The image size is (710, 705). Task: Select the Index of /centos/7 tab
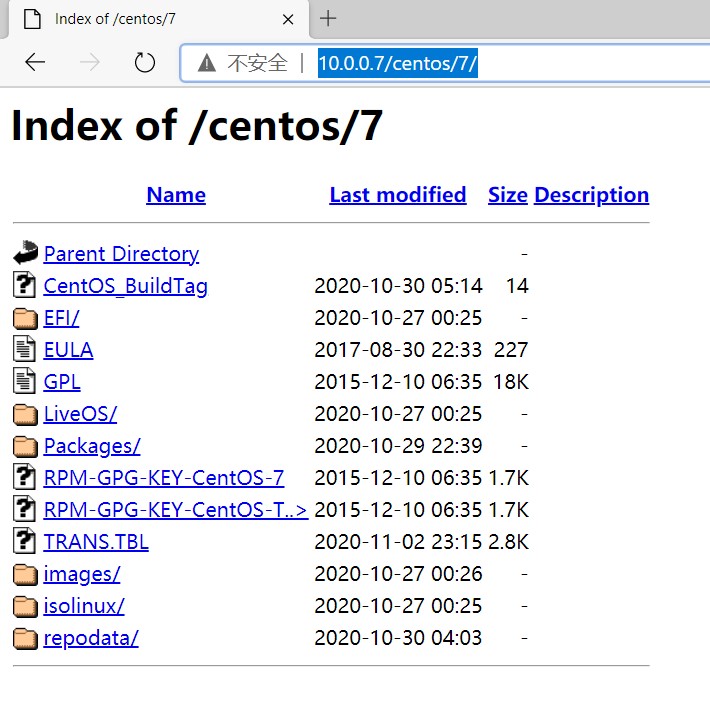[x=150, y=19]
